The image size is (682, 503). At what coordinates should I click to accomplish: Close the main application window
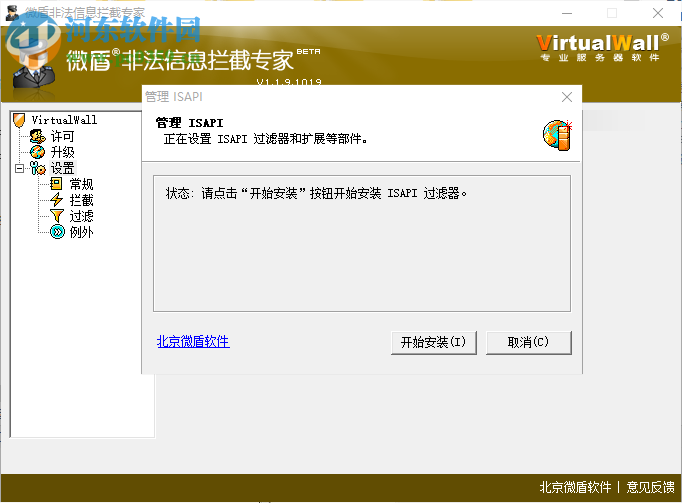(658, 13)
